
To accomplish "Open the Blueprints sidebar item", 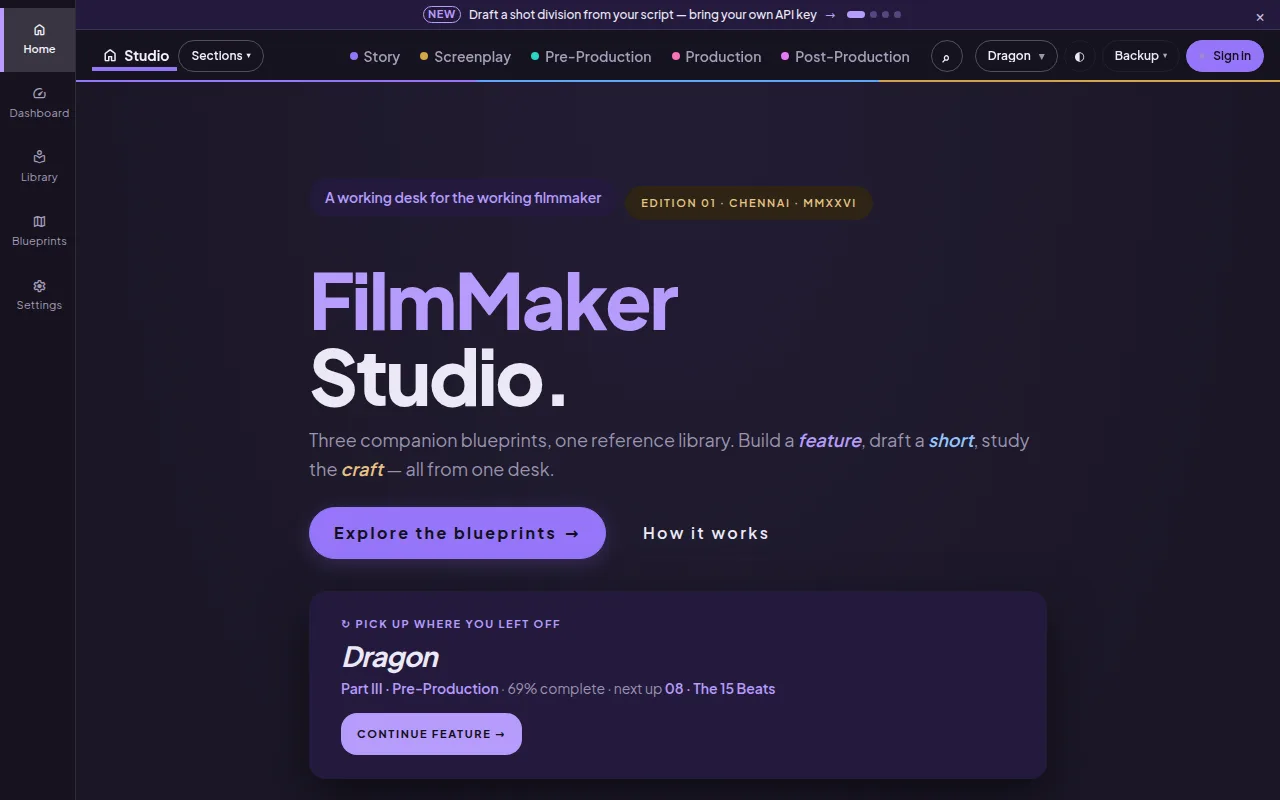I will point(39,231).
